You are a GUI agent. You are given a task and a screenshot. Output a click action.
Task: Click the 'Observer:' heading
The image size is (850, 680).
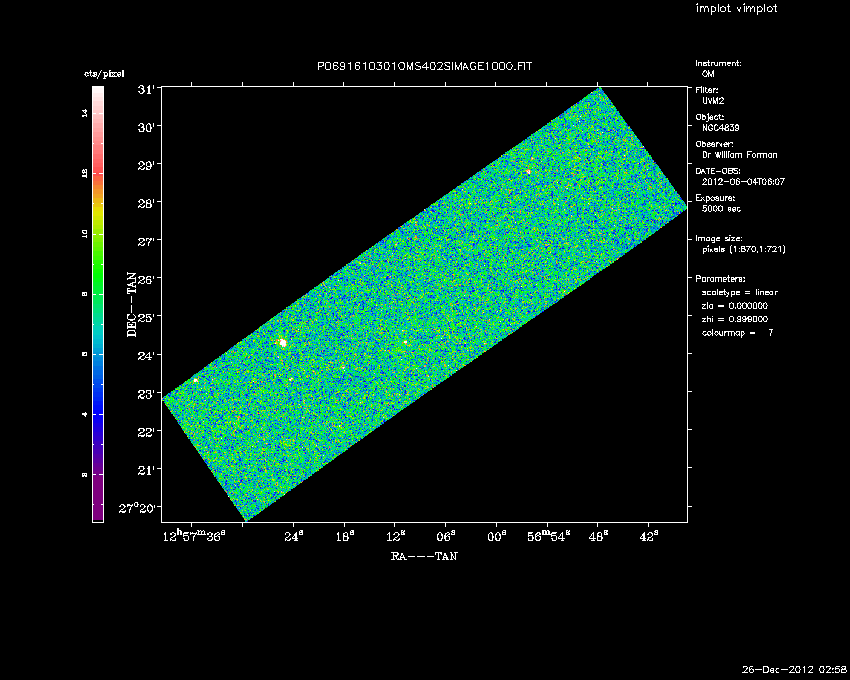(714, 144)
